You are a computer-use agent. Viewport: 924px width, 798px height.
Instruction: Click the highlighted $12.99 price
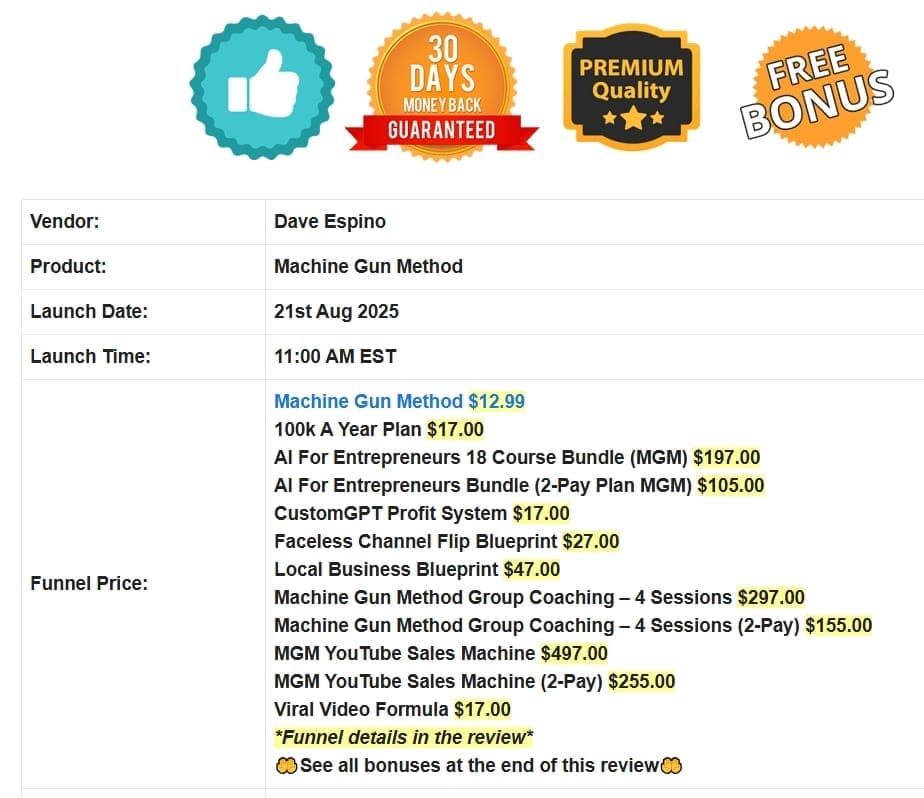coord(497,401)
